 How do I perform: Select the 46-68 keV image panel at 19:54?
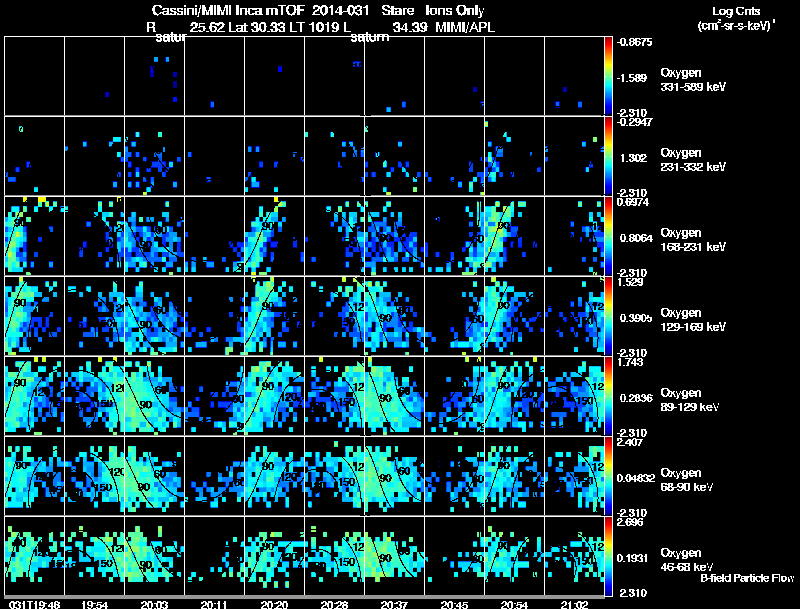click(x=94, y=556)
